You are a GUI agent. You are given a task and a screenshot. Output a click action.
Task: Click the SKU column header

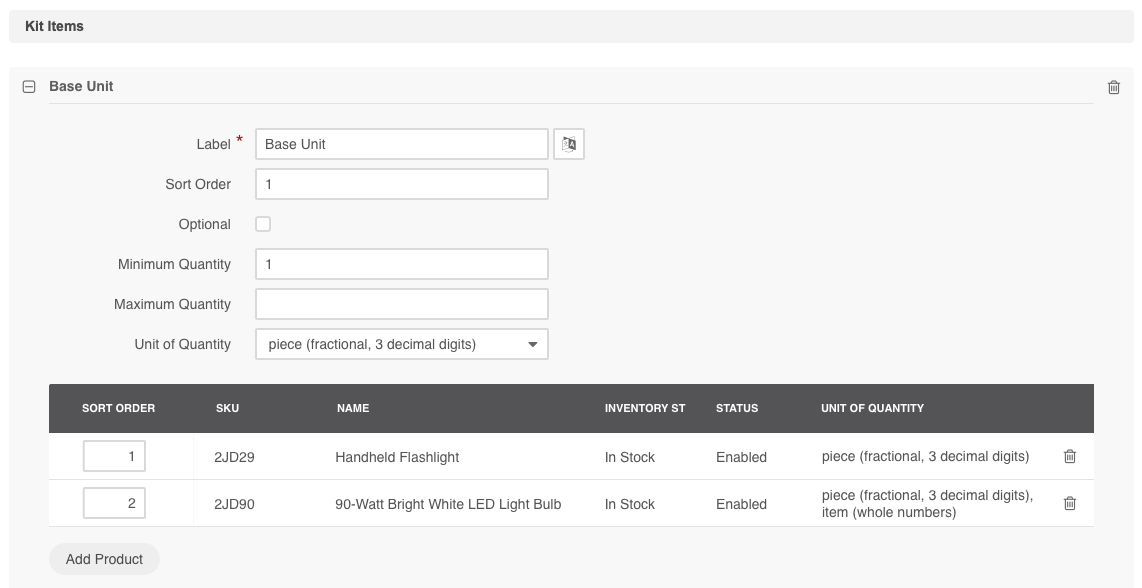coord(227,408)
